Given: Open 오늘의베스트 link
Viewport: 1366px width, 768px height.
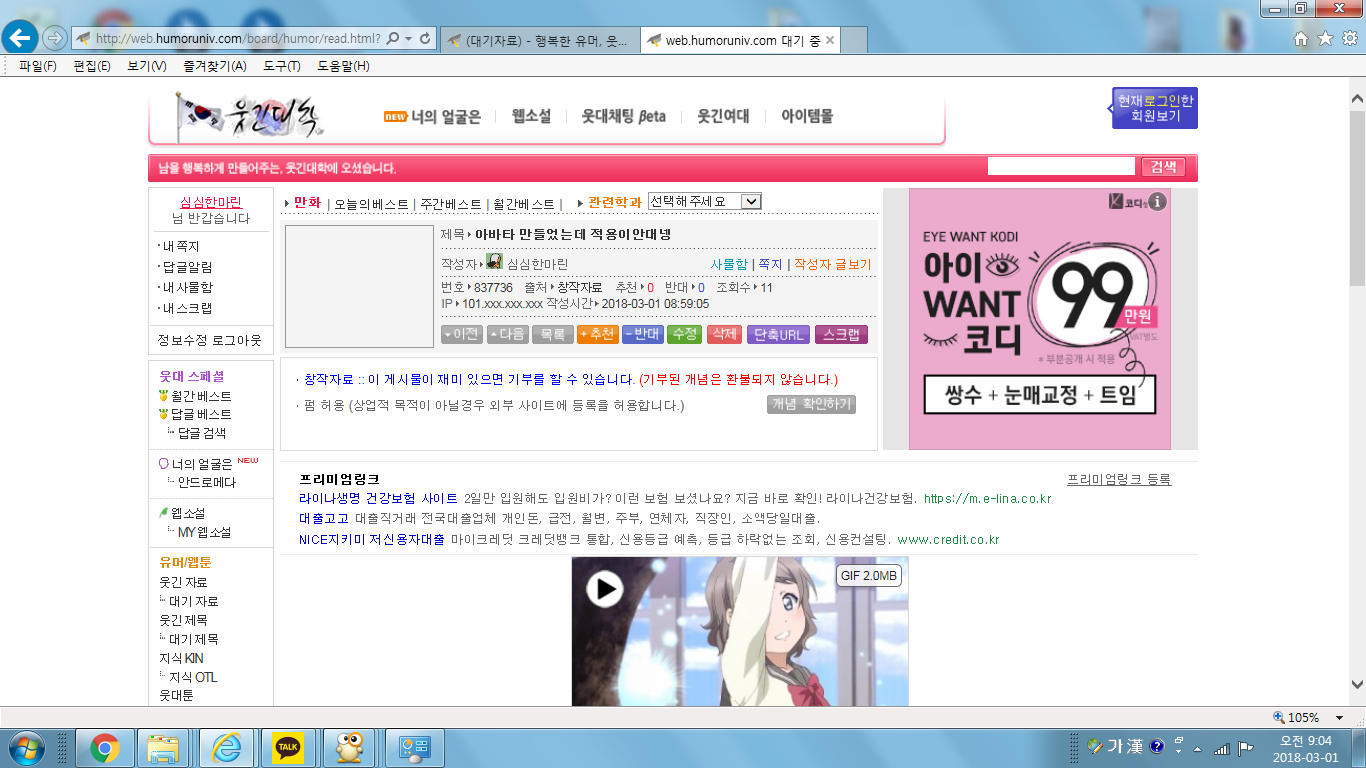Looking at the screenshot, I should tap(371, 203).
